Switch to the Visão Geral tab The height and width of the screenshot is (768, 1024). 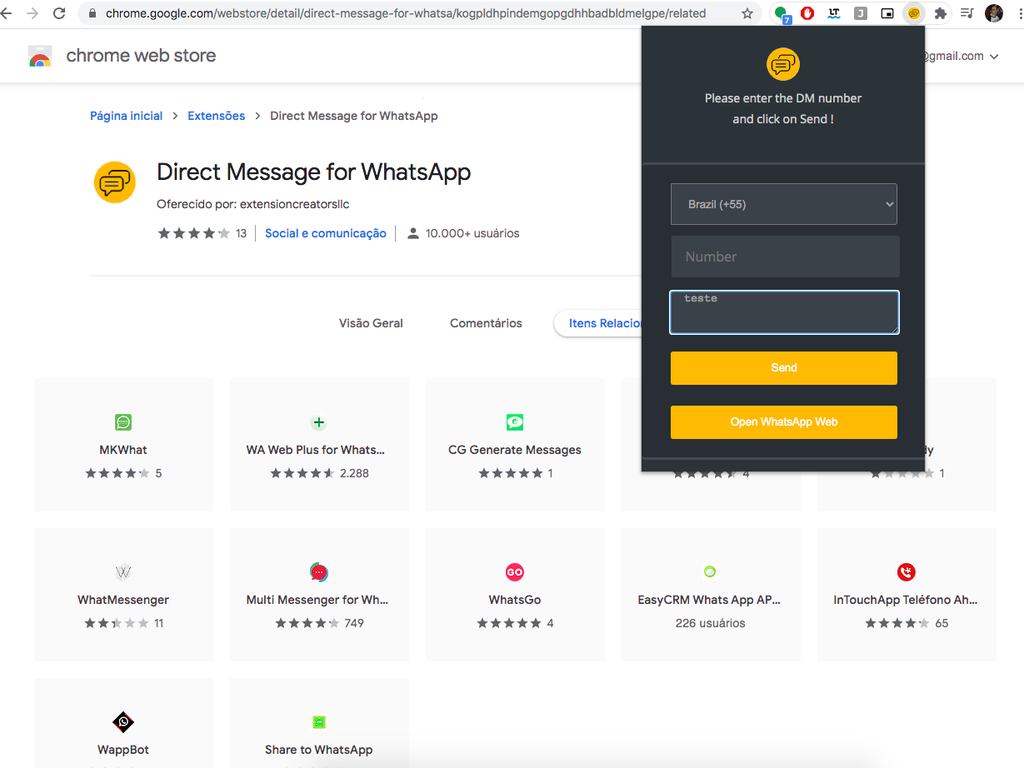371,323
